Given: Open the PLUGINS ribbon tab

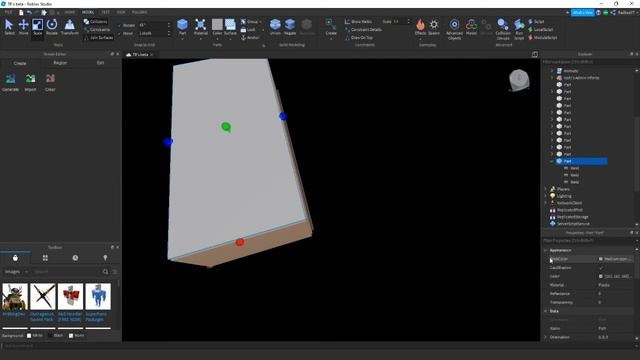Looking at the screenshot, I should click(139, 12).
